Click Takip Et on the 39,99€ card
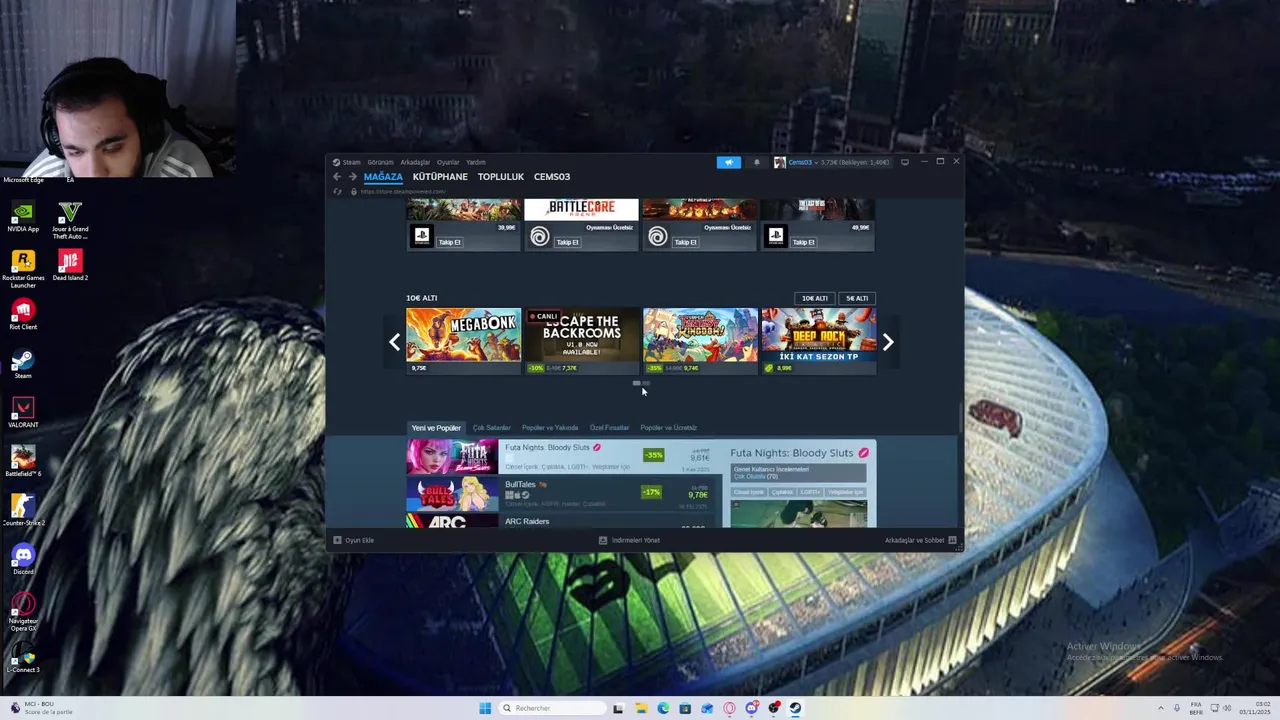Screen dimensions: 1280x720 click(x=450, y=242)
